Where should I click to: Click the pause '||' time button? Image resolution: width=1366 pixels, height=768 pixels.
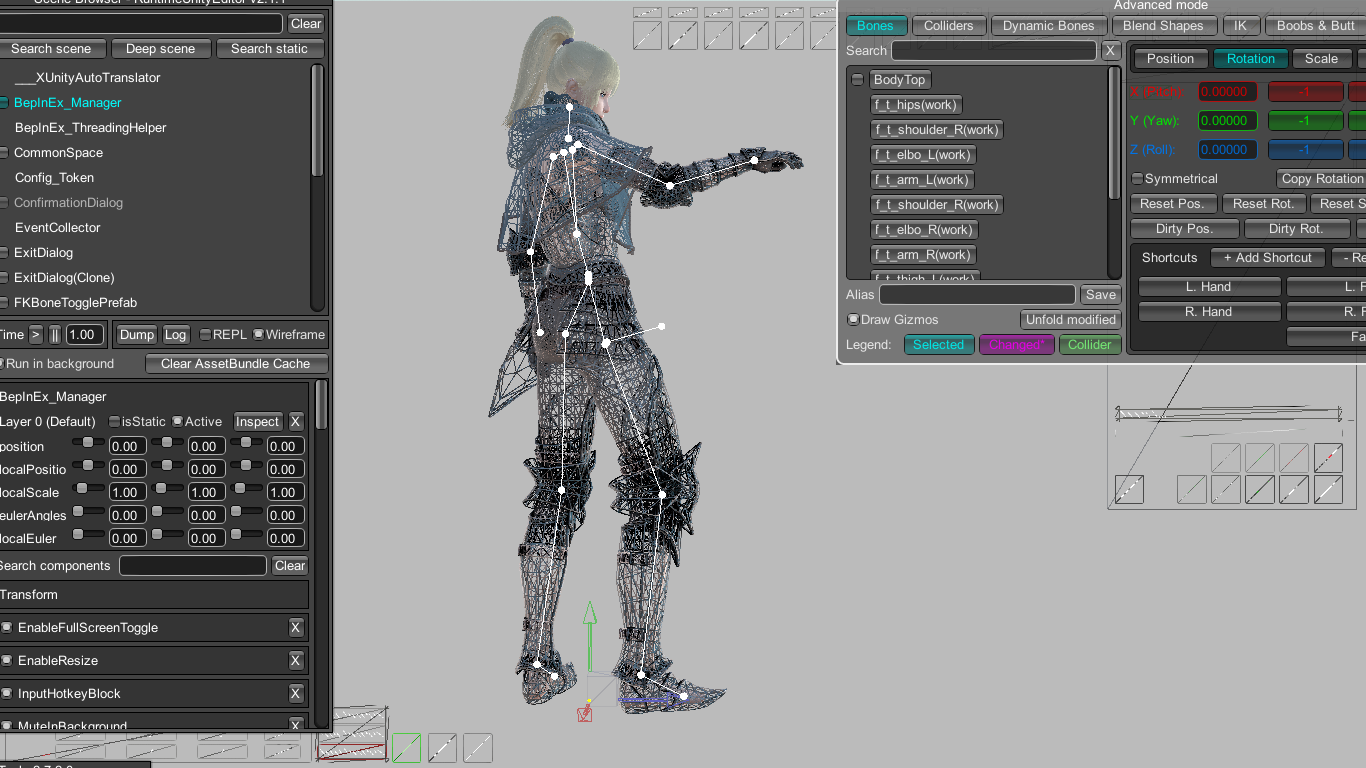point(55,335)
